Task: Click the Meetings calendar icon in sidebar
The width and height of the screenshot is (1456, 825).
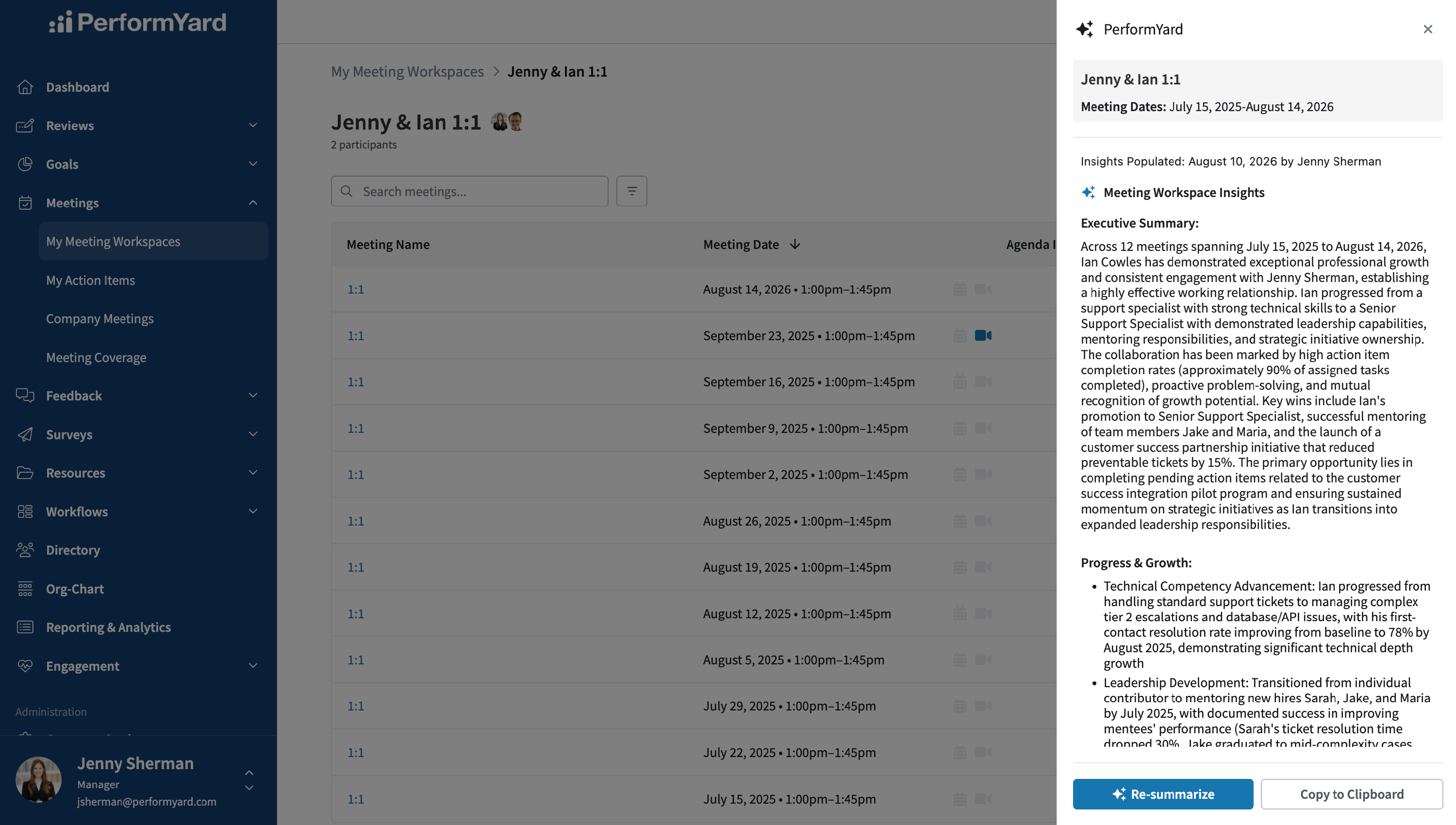Action: pyautogui.click(x=25, y=202)
